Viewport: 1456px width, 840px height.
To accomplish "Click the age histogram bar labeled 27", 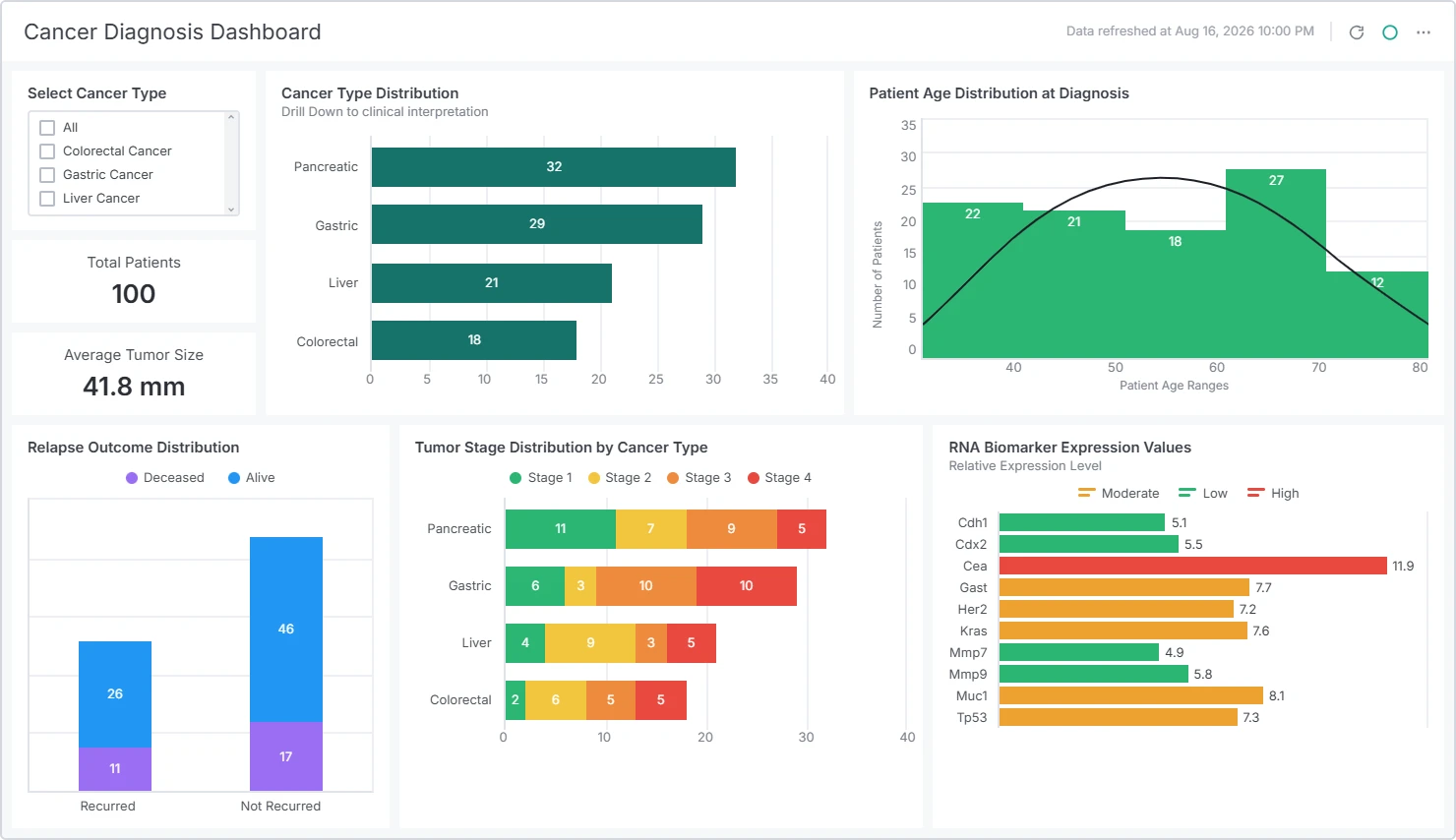I will tap(1276, 264).
